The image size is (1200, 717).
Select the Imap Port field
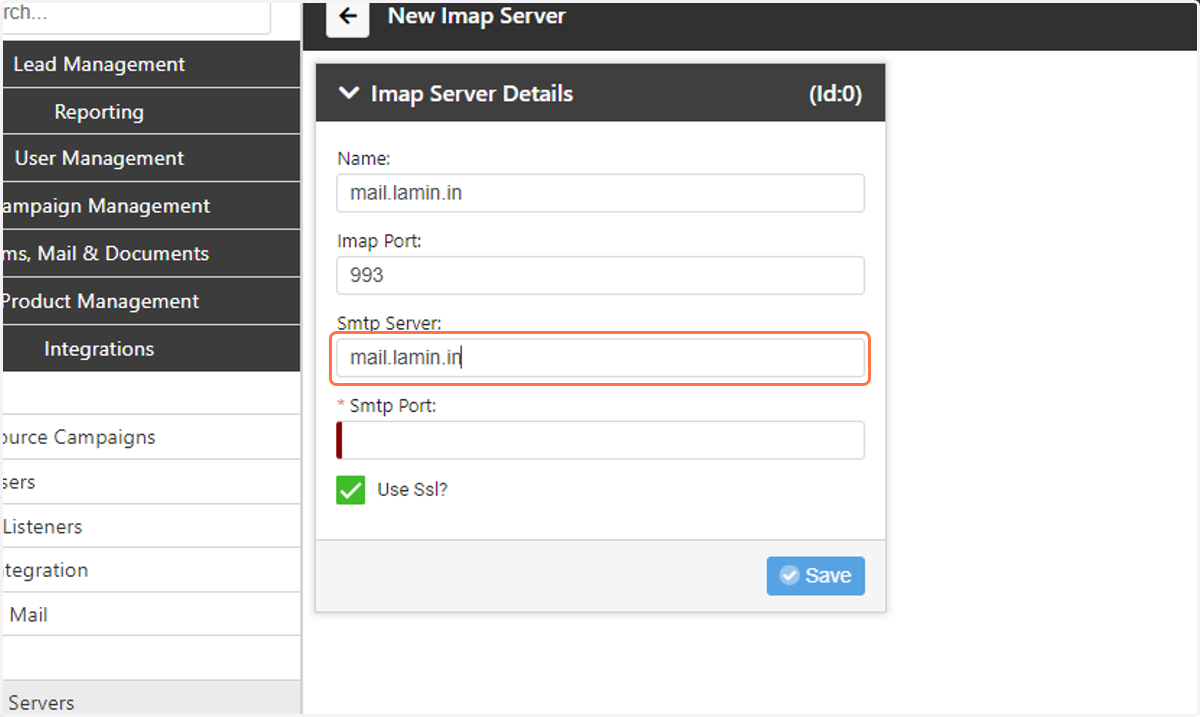(x=600, y=275)
